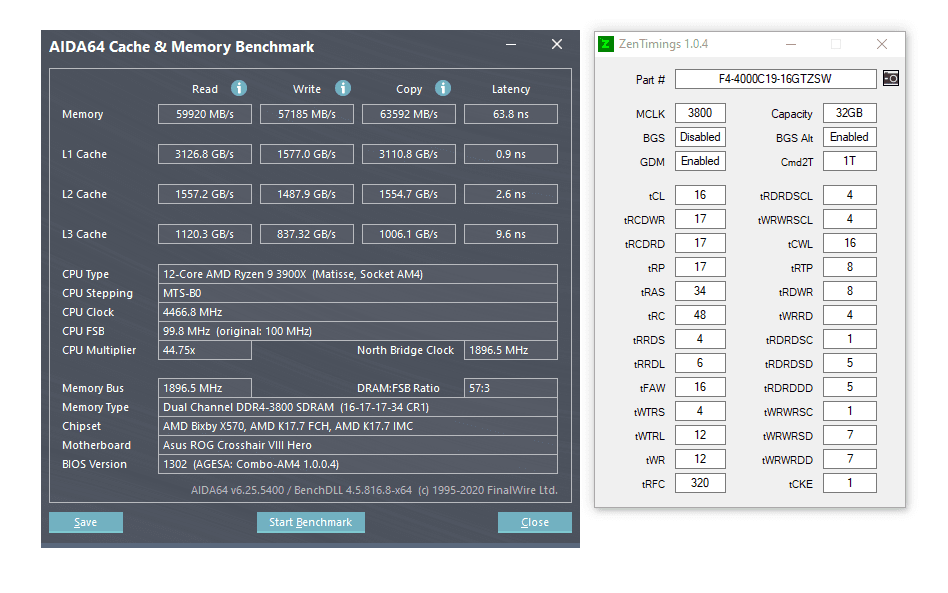The height and width of the screenshot is (593, 948).
Task: Click the L1 Cache latency 0.9 ns
Action: (x=511, y=154)
